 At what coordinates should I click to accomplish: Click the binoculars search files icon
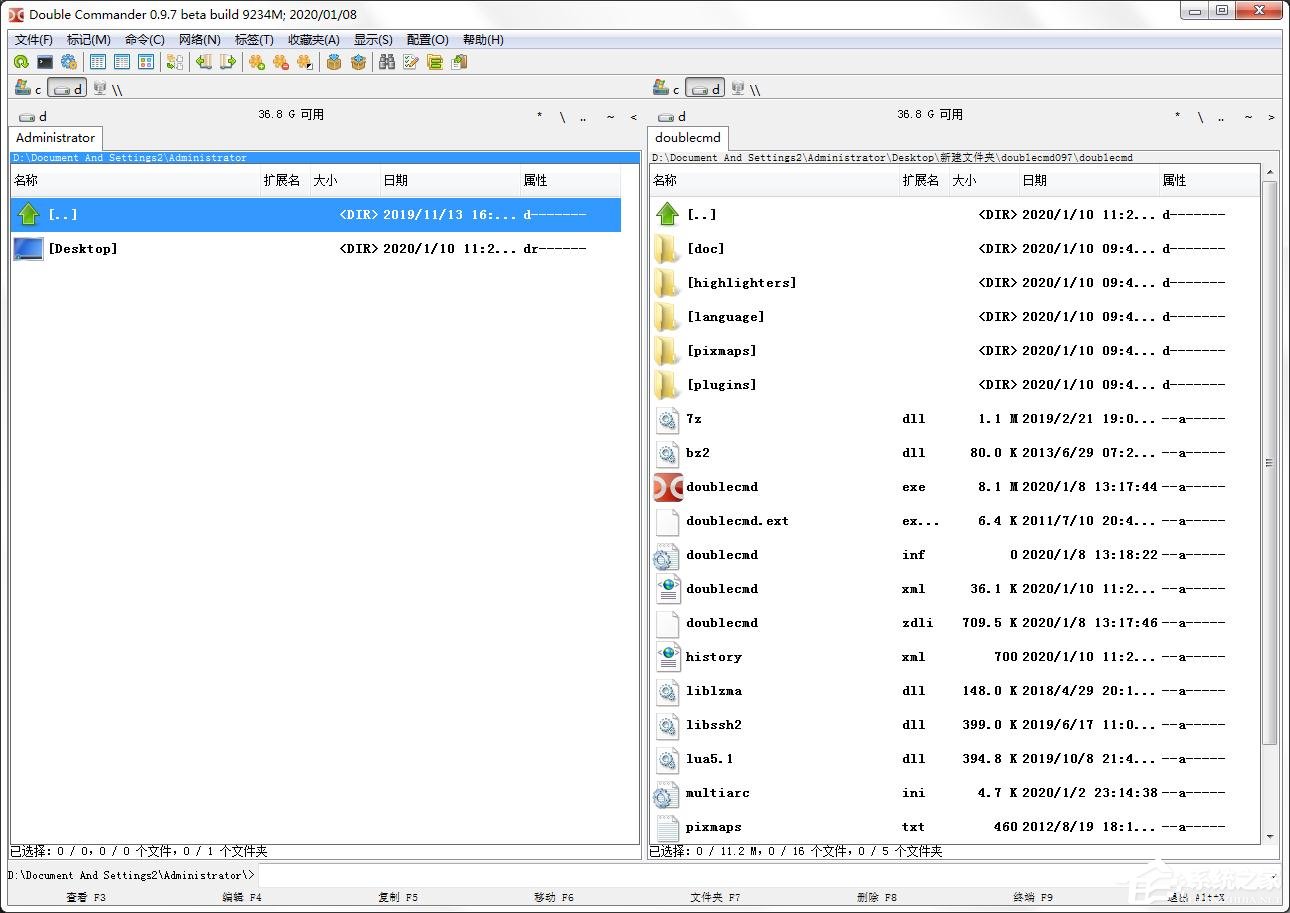pyautogui.click(x=387, y=62)
